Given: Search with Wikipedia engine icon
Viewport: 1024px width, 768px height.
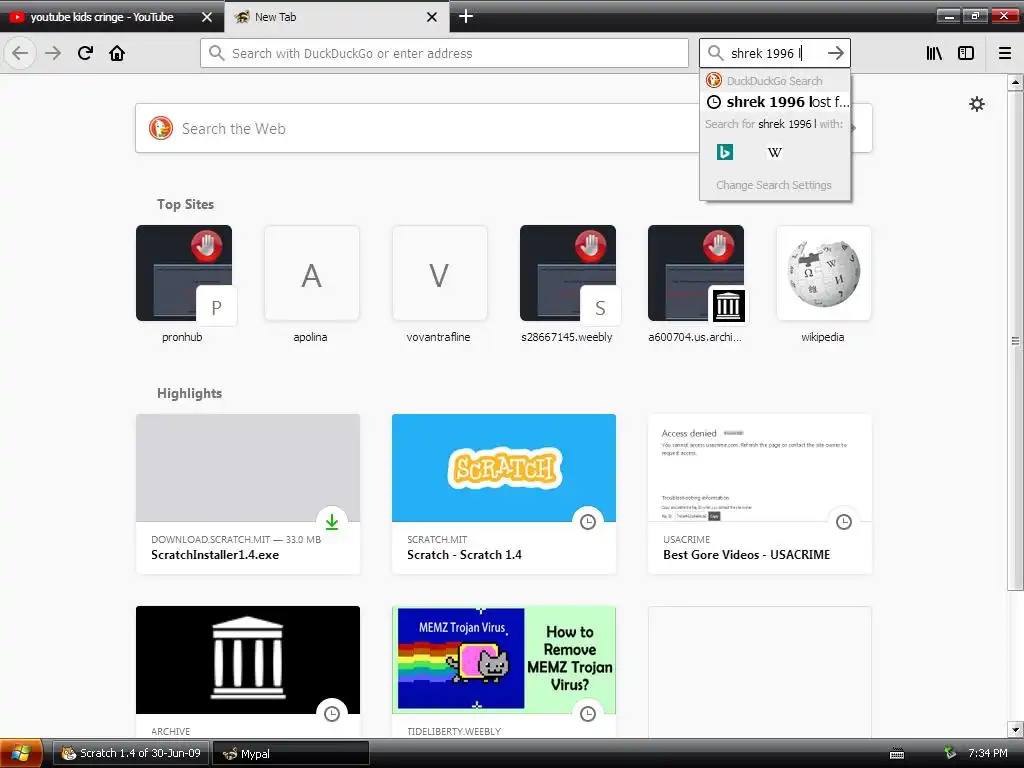Looking at the screenshot, I should 775,152.
